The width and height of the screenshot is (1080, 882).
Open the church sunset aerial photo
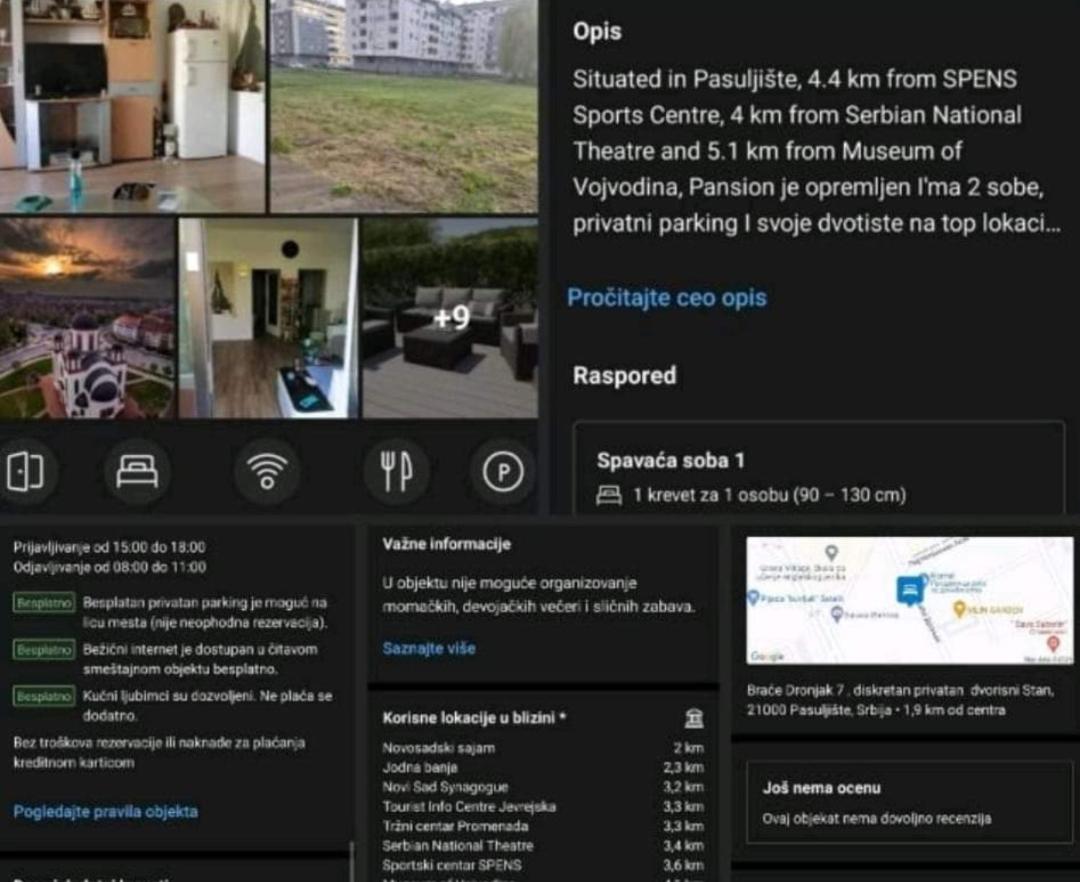(87, 318)
